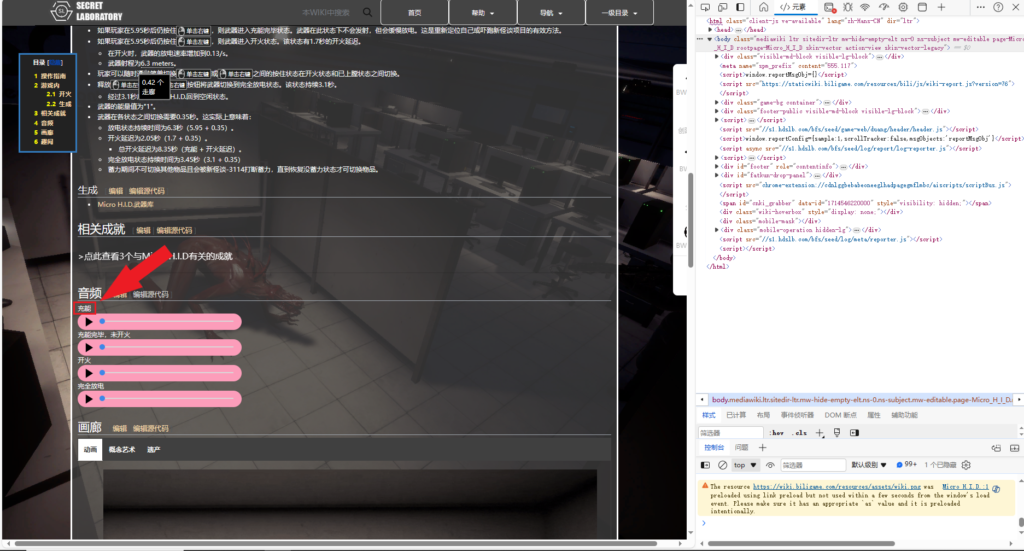
Task: Open console settings gear icon
Action: pyautogui.click(x=966, y=465)
